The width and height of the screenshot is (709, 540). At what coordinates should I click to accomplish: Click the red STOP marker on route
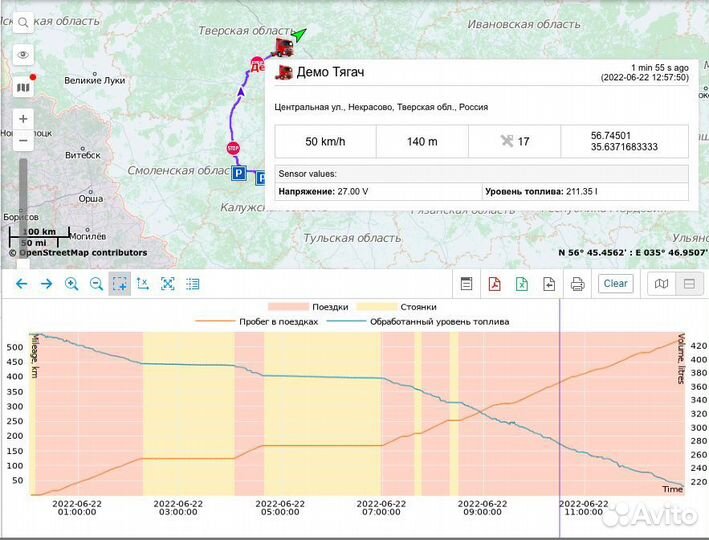233,148
